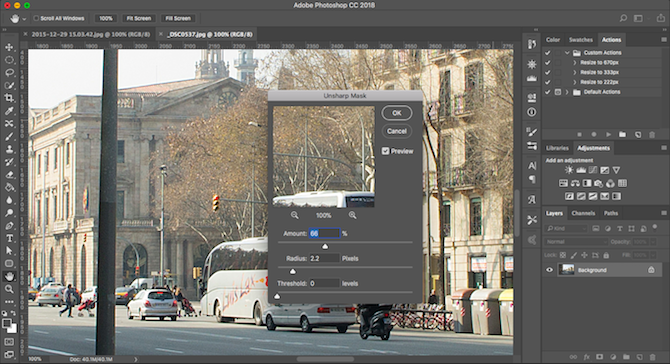Click the Threshold levels input field
The width and height of the screenshot is (670, 364).
point(324,283)
